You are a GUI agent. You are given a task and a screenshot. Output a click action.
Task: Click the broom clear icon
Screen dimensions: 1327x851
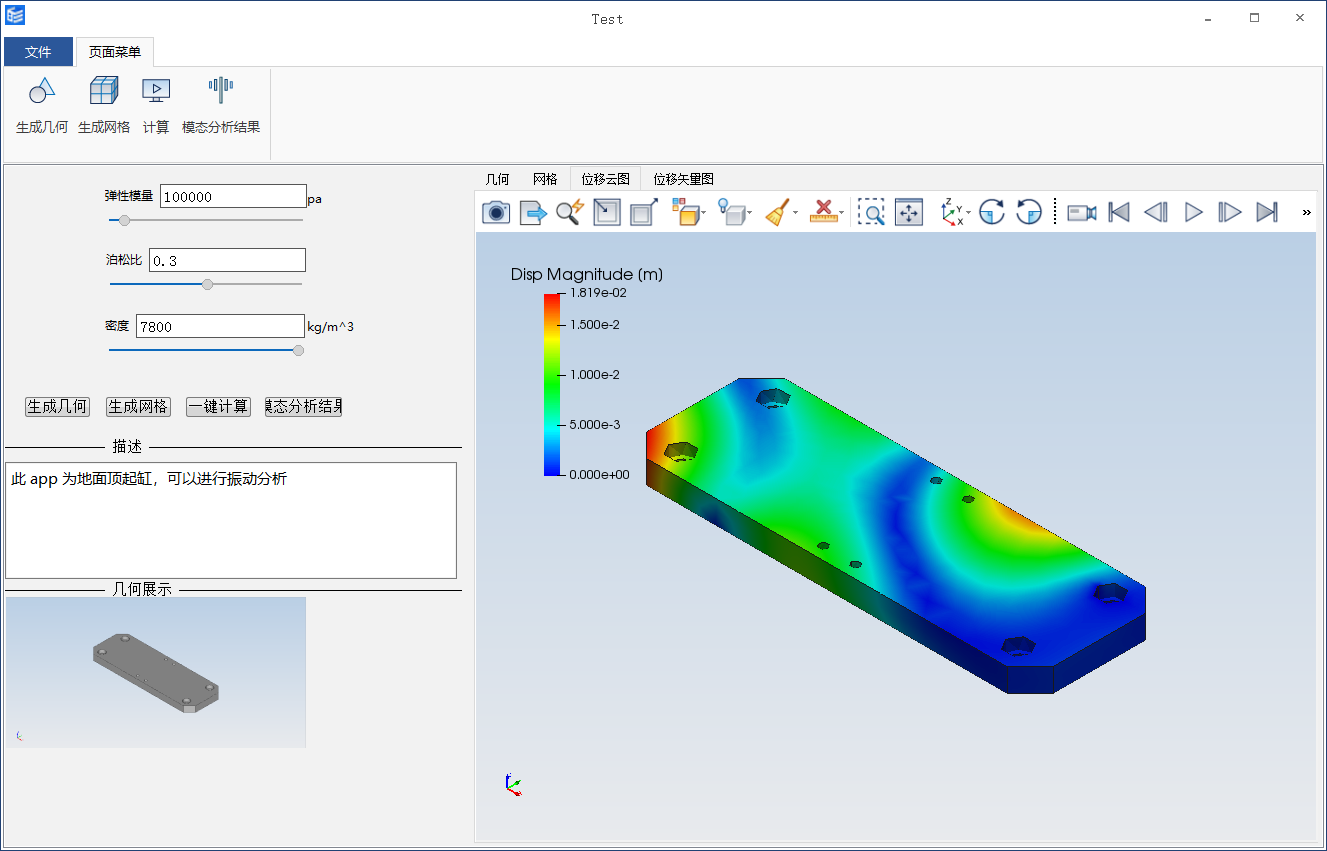[x=777, y=212]
